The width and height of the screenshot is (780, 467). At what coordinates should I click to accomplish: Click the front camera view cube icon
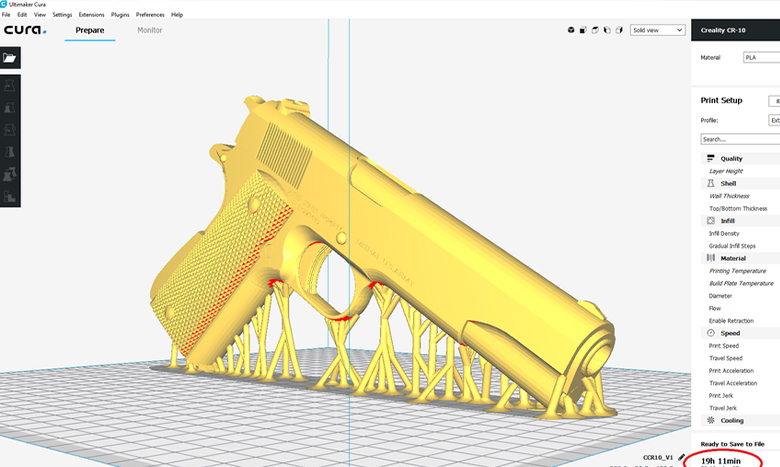583,30
